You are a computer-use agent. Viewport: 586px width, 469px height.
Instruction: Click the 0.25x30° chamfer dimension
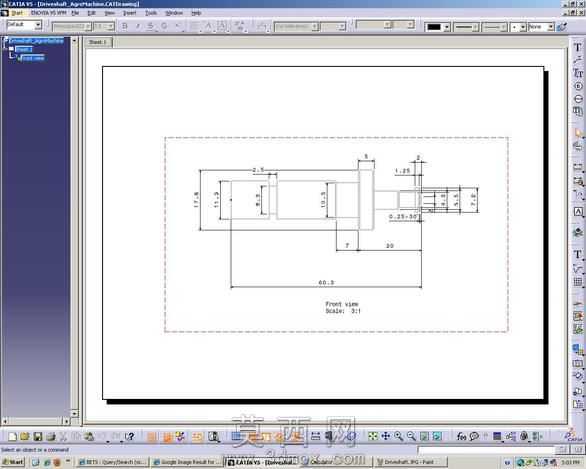tap(403, 217)
